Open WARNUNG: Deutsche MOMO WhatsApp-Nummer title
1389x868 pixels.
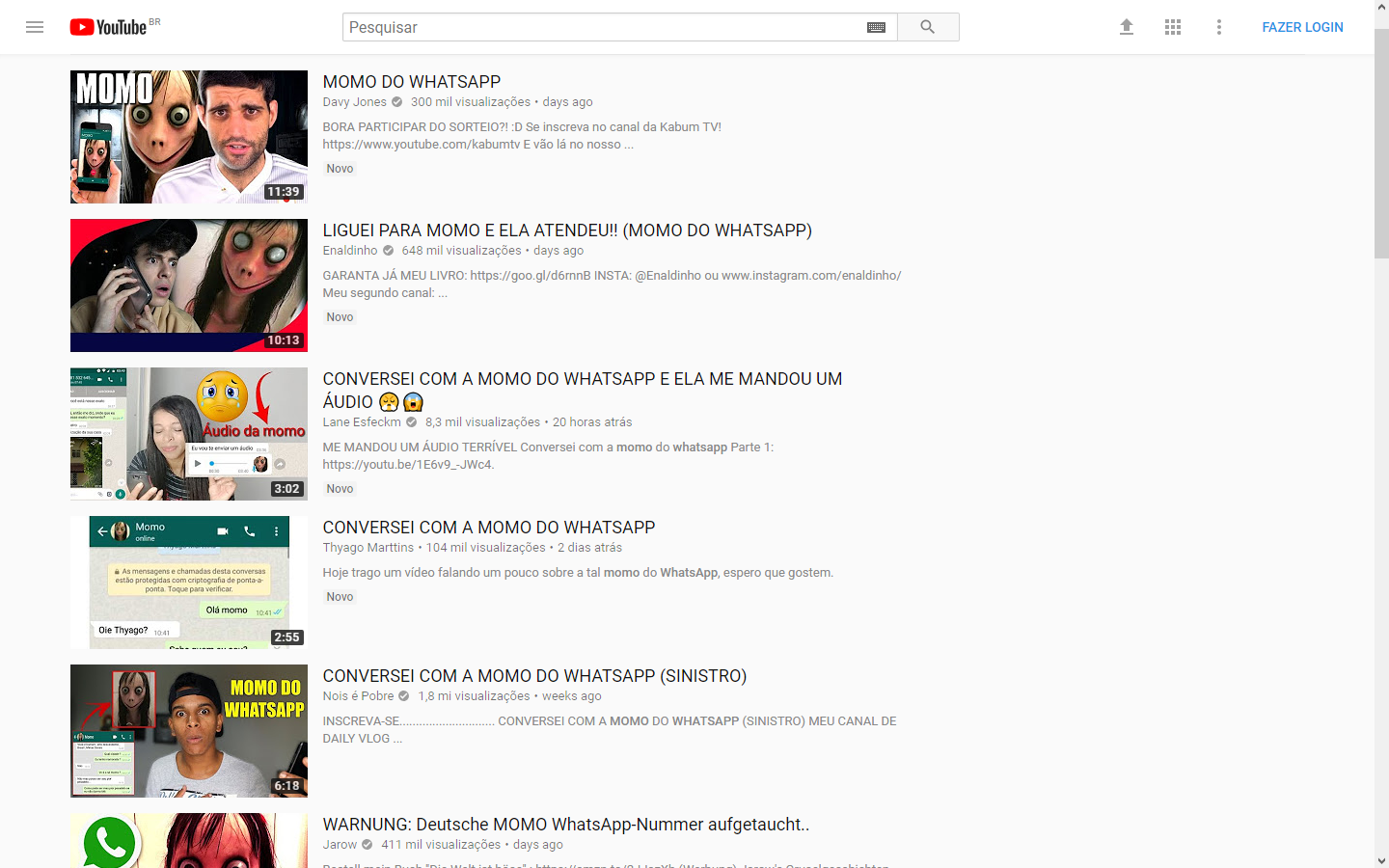pos(566,825)
